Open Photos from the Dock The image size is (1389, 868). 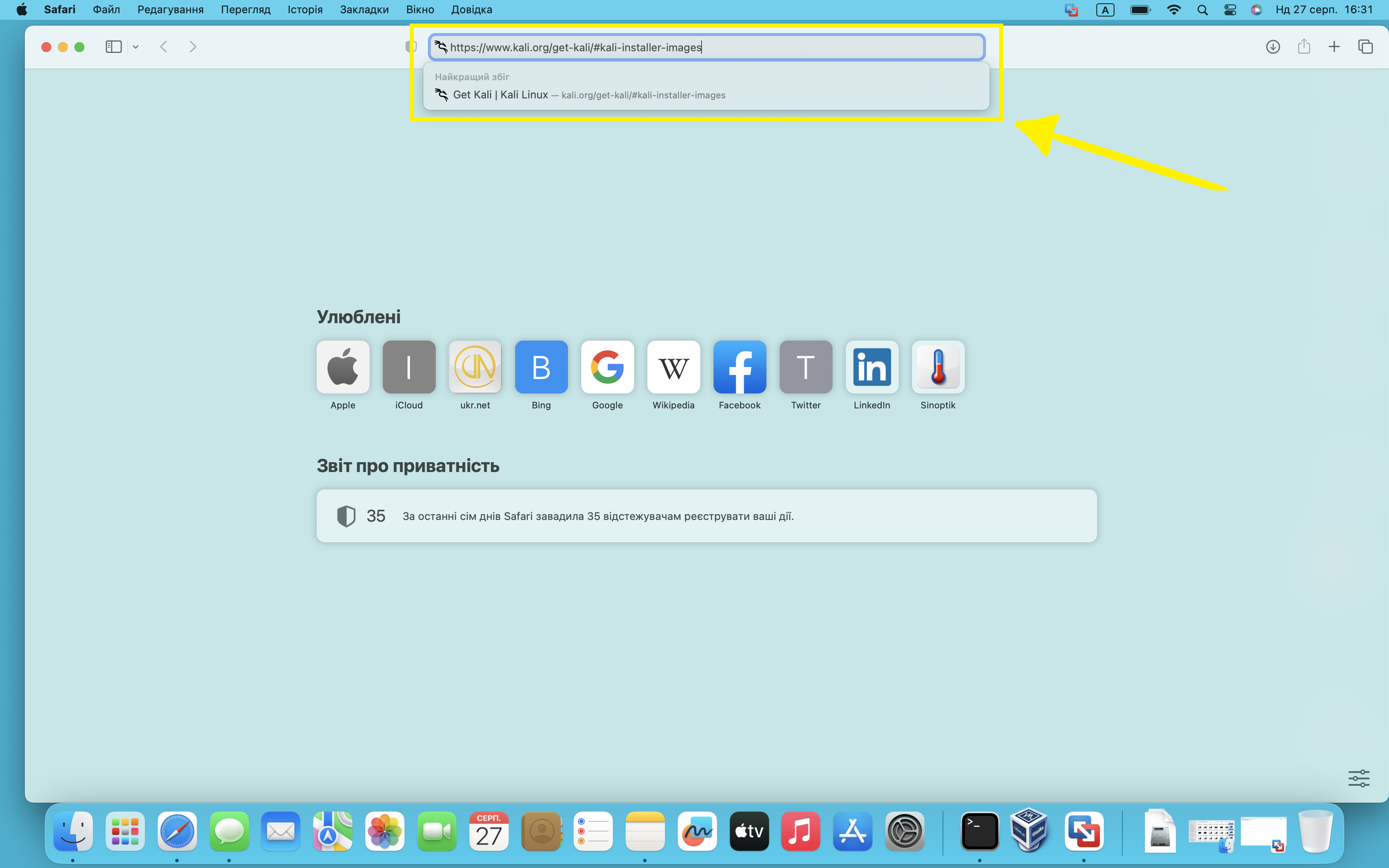pos(384,831)
